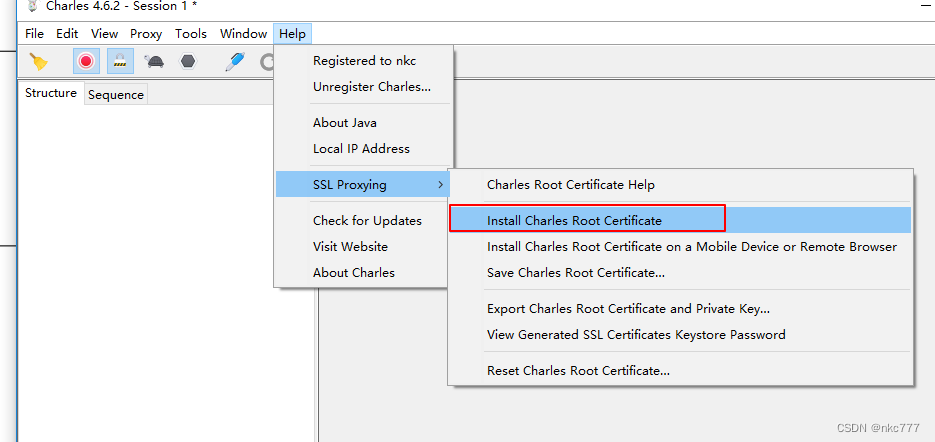This screenshot has height=442, width=935.
Task: Open the File menu
Action: tap(35, 33)
